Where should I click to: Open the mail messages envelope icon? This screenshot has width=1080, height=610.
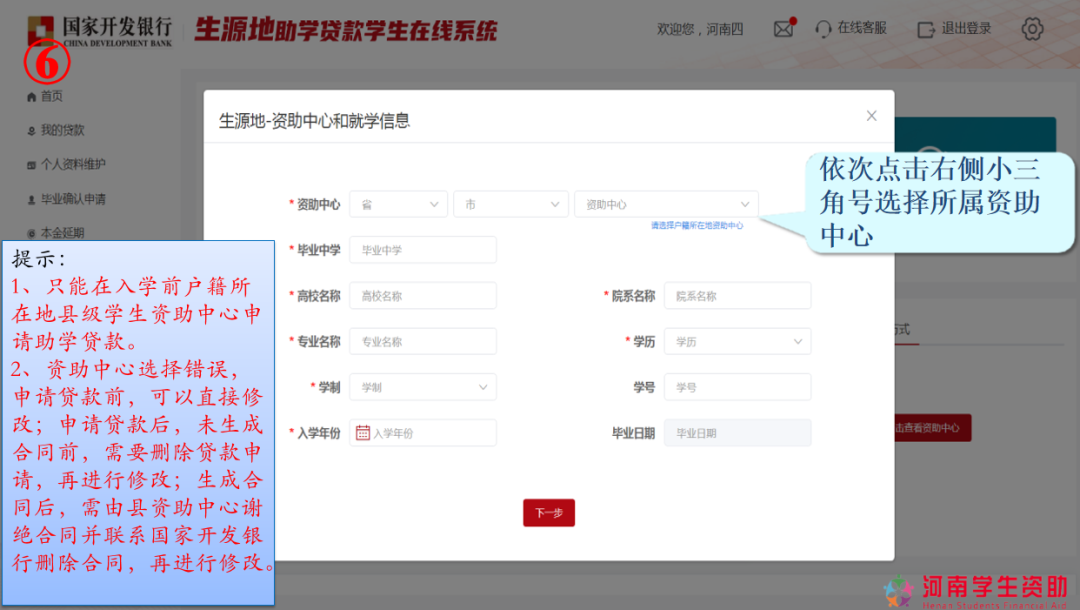783,29
